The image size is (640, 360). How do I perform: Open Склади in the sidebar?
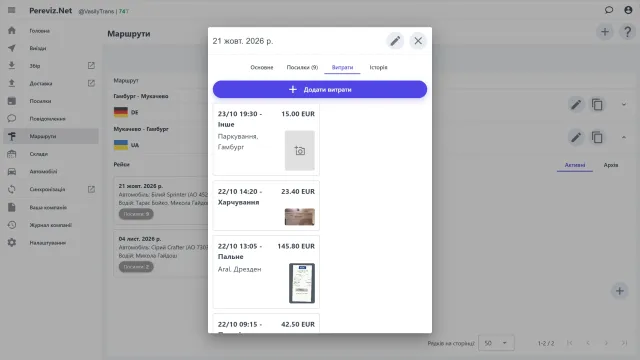point(51,154)
